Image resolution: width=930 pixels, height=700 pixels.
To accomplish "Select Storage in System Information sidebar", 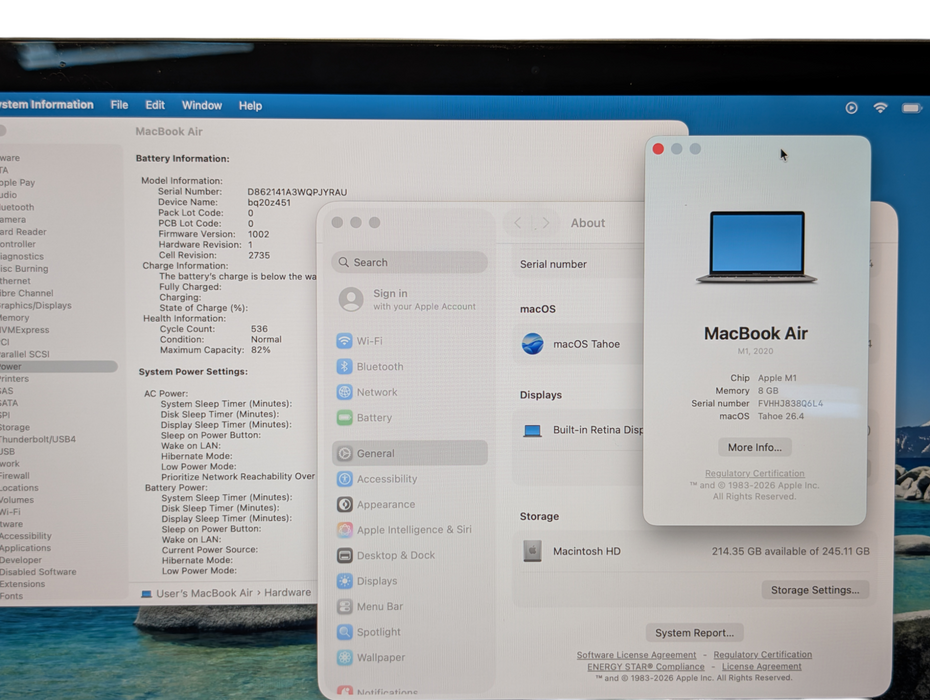I will 15,427.
